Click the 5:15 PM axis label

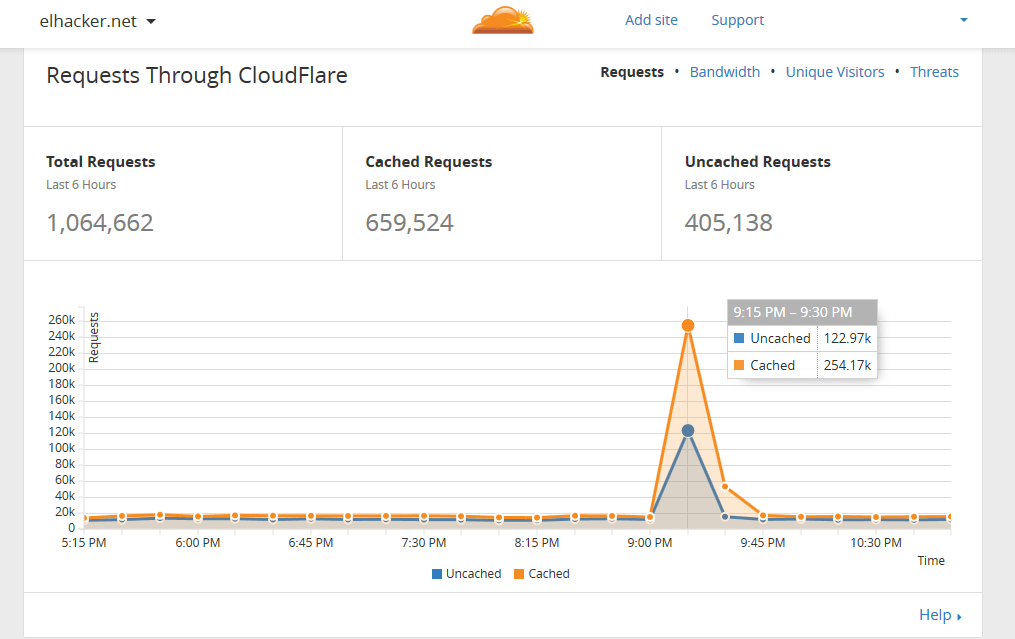tap(84, 543)
